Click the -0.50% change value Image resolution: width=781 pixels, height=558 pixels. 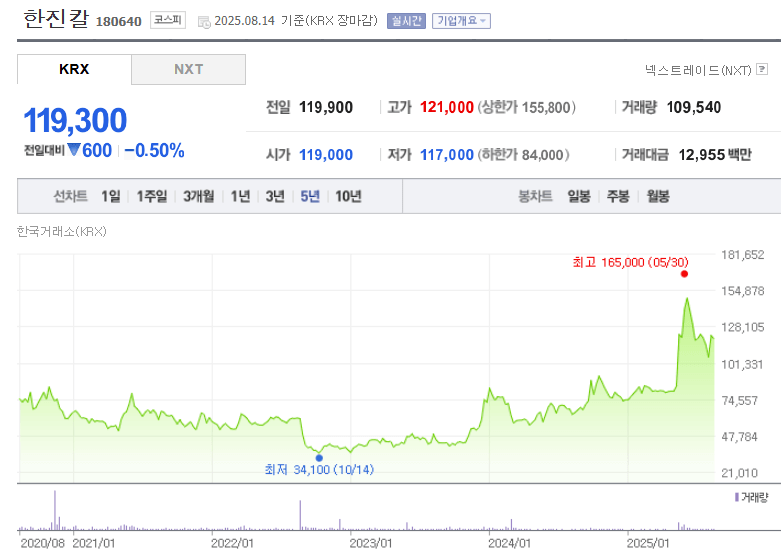pyautogui.click(x=154, y=150)
